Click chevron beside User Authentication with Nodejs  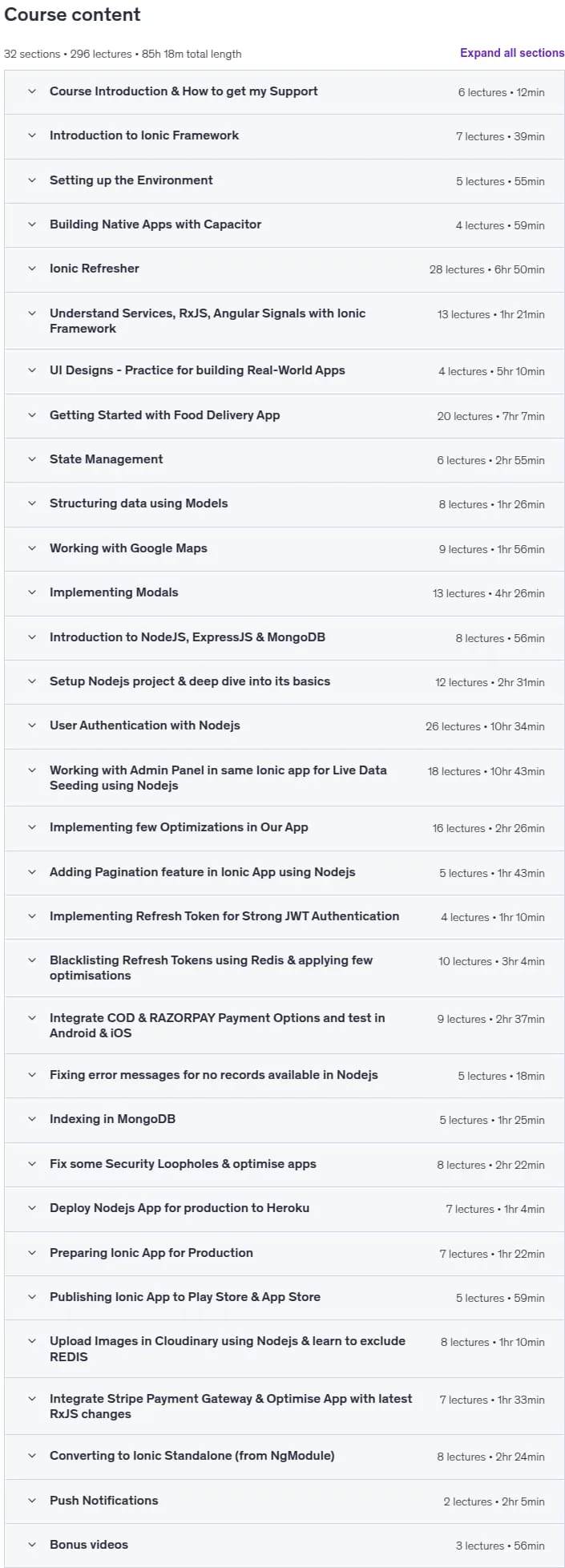(32, 725)
